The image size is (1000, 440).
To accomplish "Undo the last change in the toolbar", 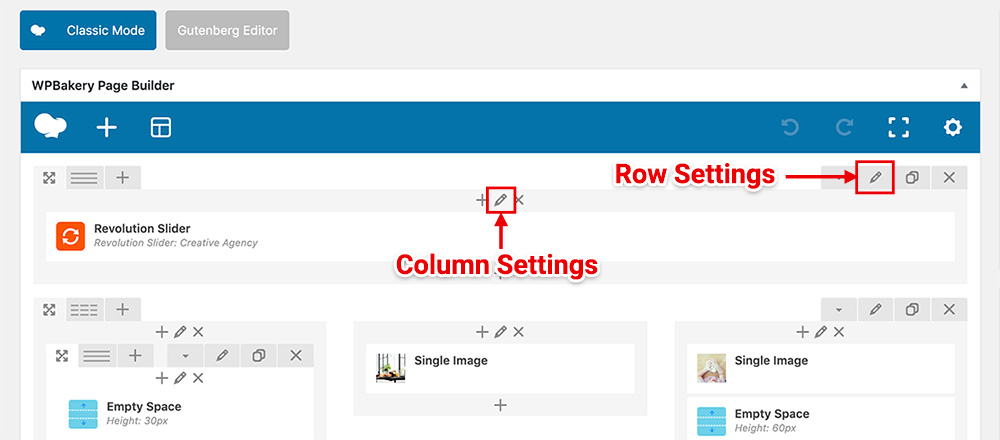I will point(790,128).
